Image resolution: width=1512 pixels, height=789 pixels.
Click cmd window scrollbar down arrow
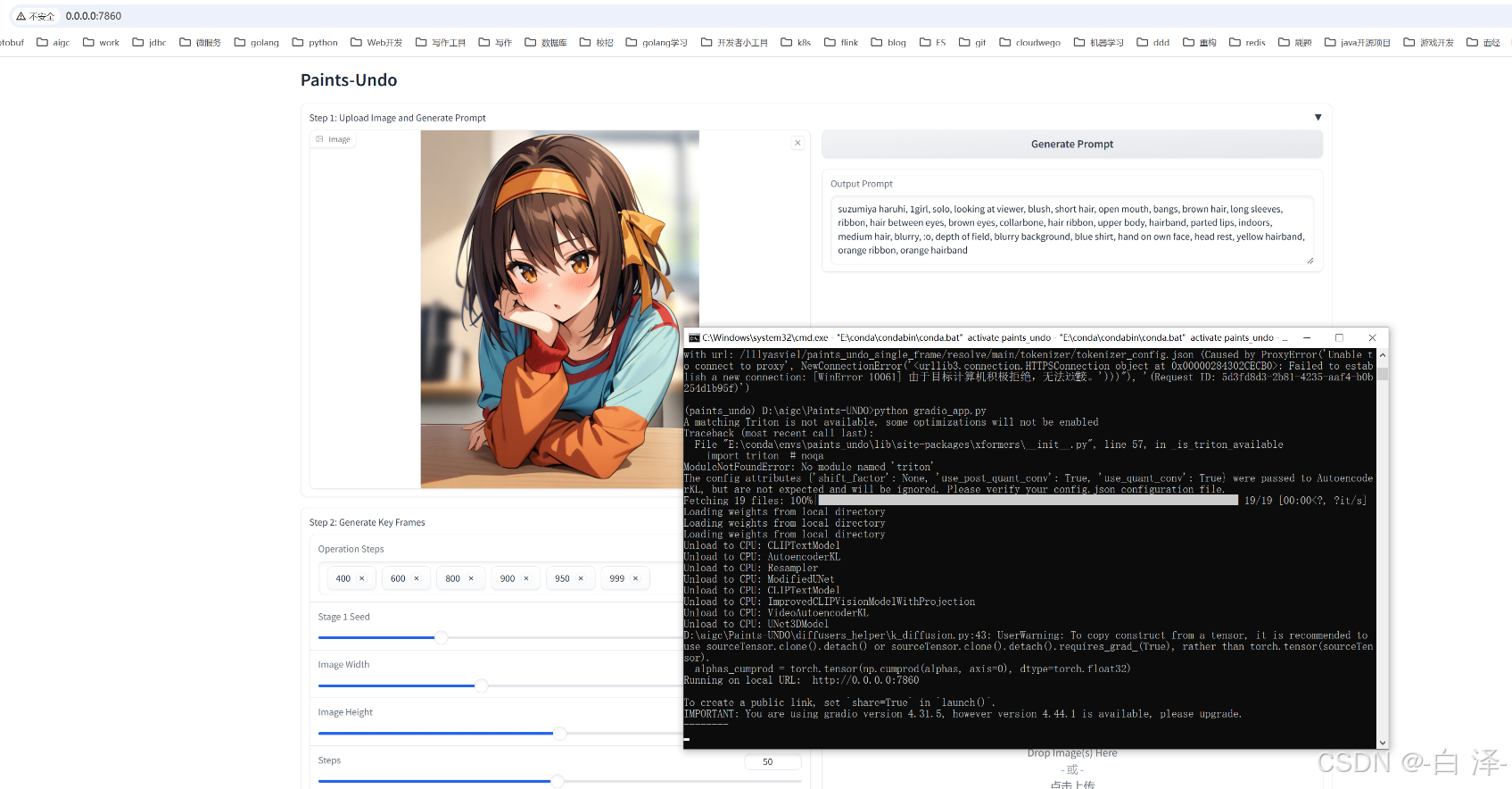1383,743
